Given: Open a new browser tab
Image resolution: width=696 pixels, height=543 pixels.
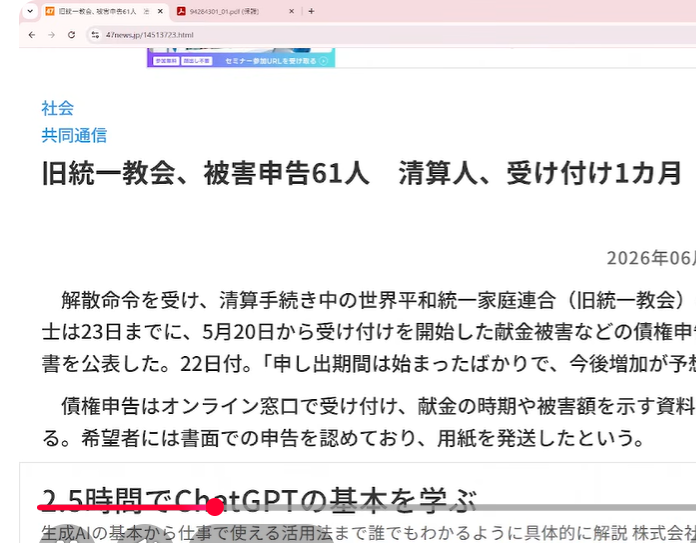Looking at the screenshot, I should click(x=311, y=12).
